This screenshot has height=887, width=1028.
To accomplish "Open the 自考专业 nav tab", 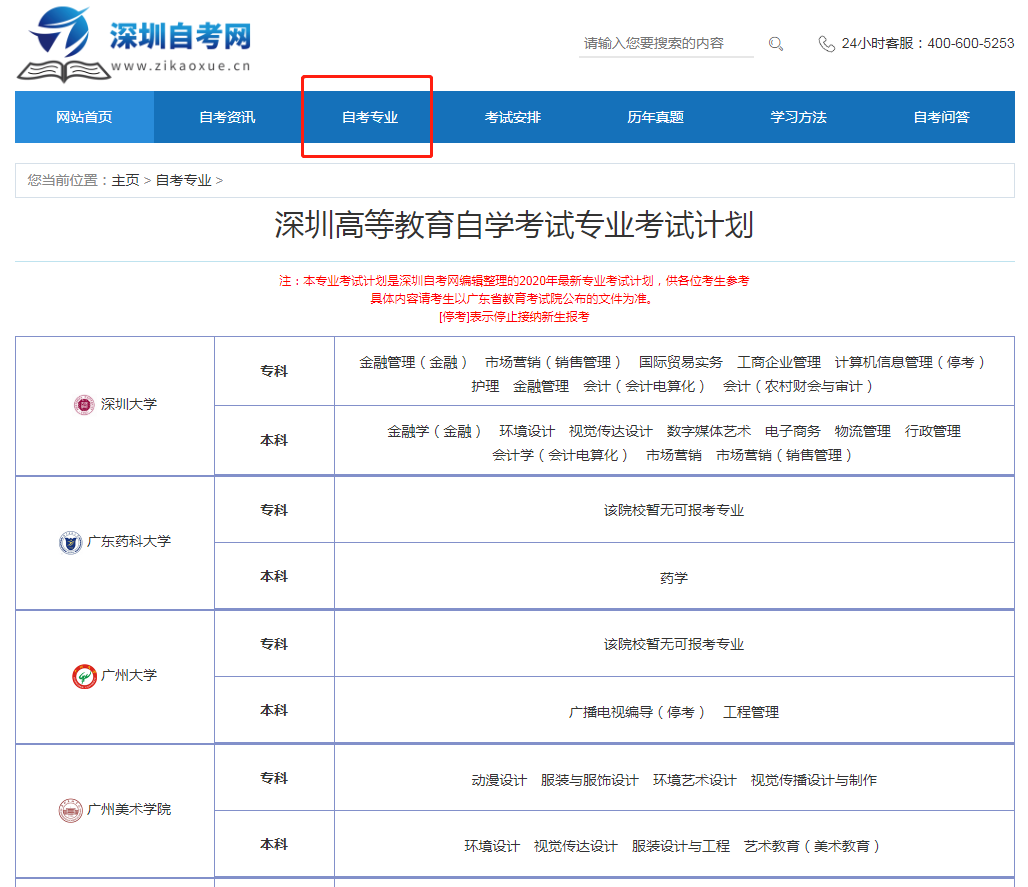I will pos(370,117).
